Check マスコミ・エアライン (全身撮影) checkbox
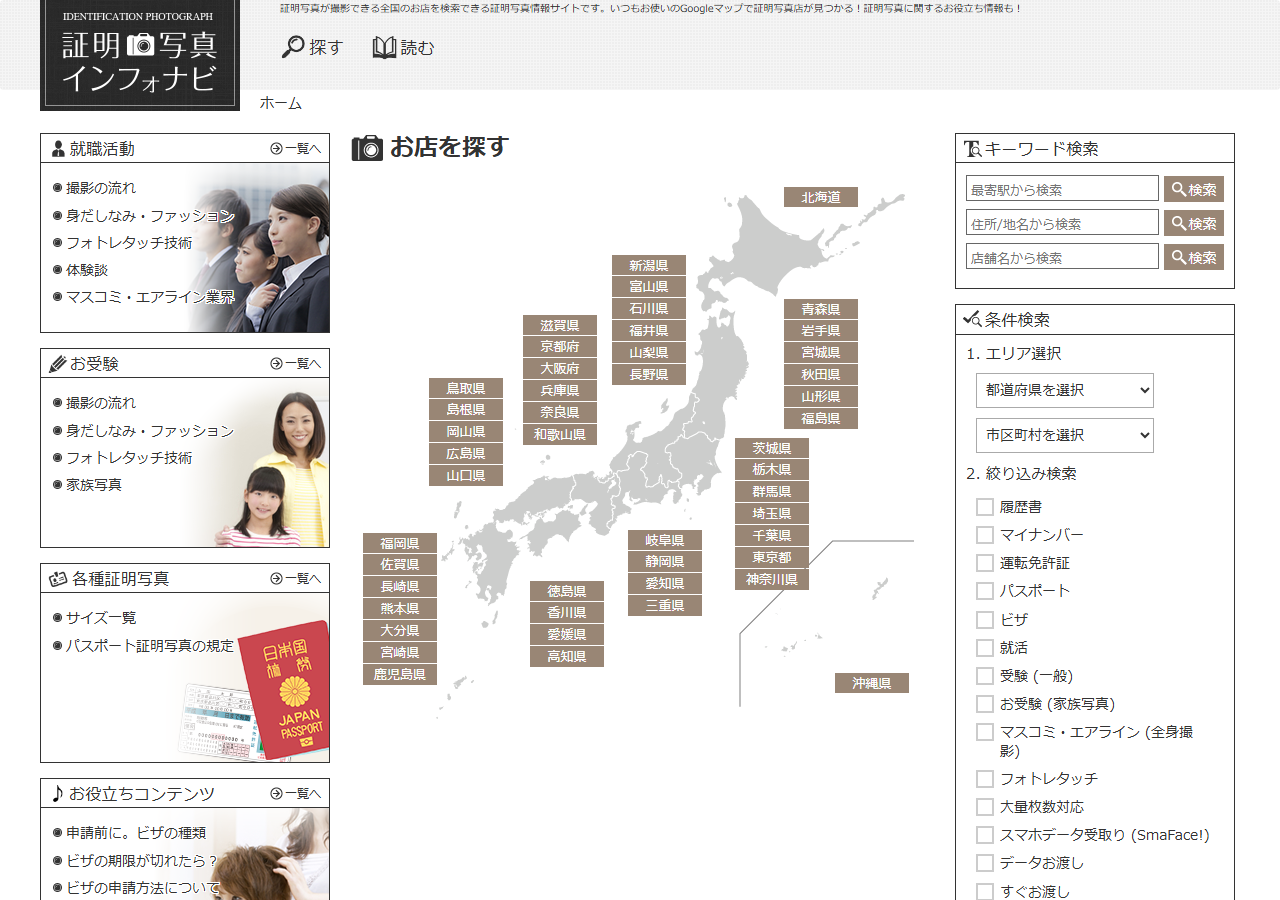Viewport: 1280px width, 900px height. (x=985, y=732)
